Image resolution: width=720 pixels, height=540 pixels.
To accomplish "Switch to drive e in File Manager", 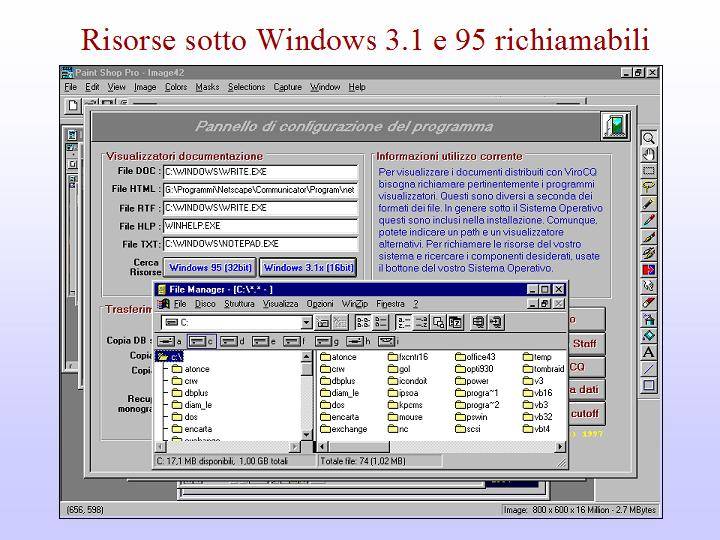I will [264, 341].
